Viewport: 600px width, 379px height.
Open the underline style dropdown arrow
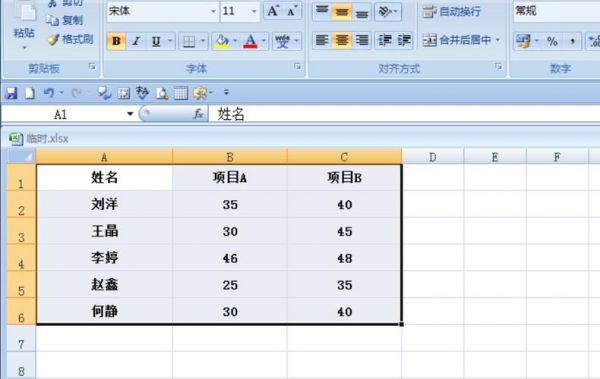[170, 41]
